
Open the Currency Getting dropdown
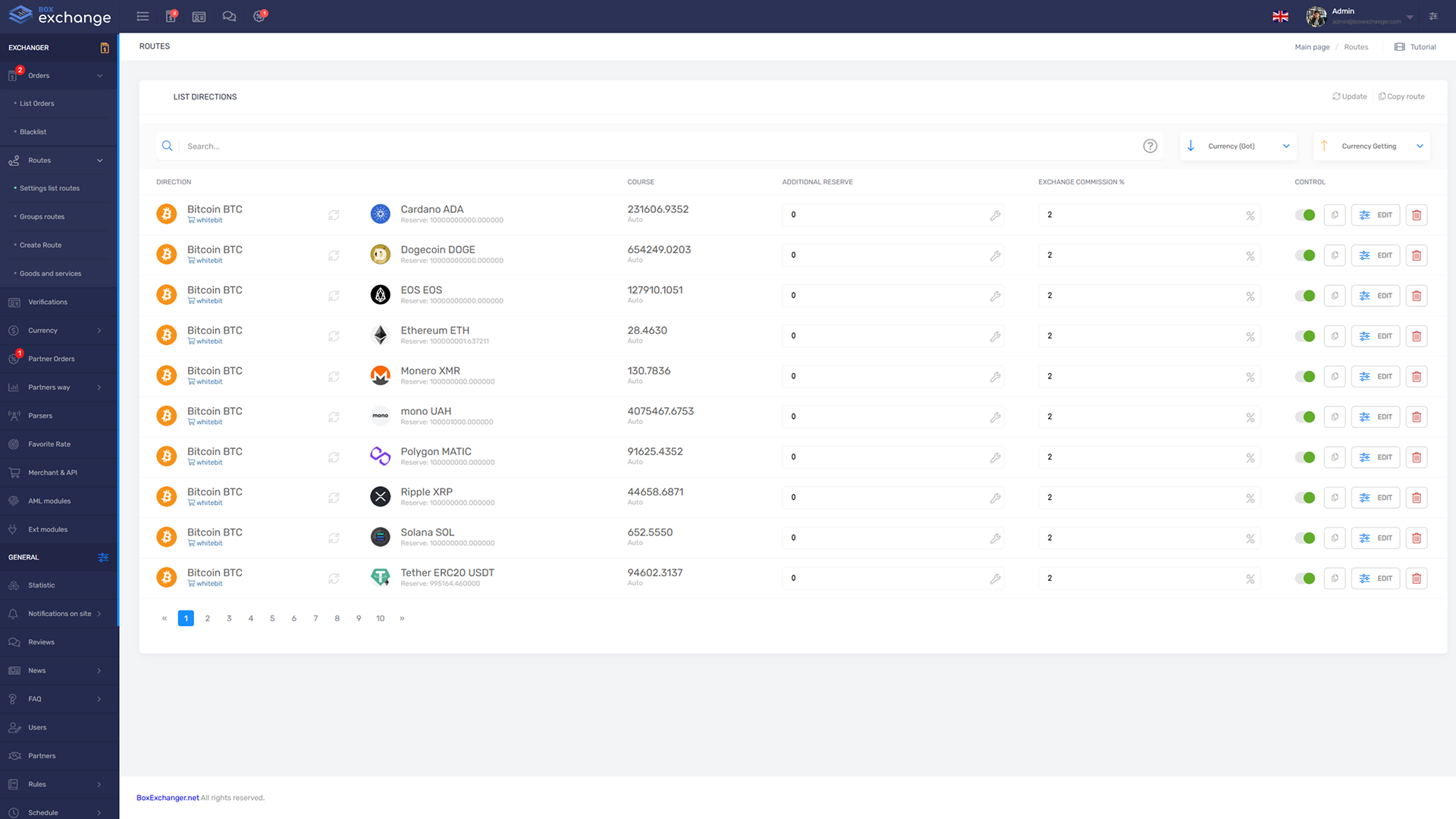(x=1371, y=146)
